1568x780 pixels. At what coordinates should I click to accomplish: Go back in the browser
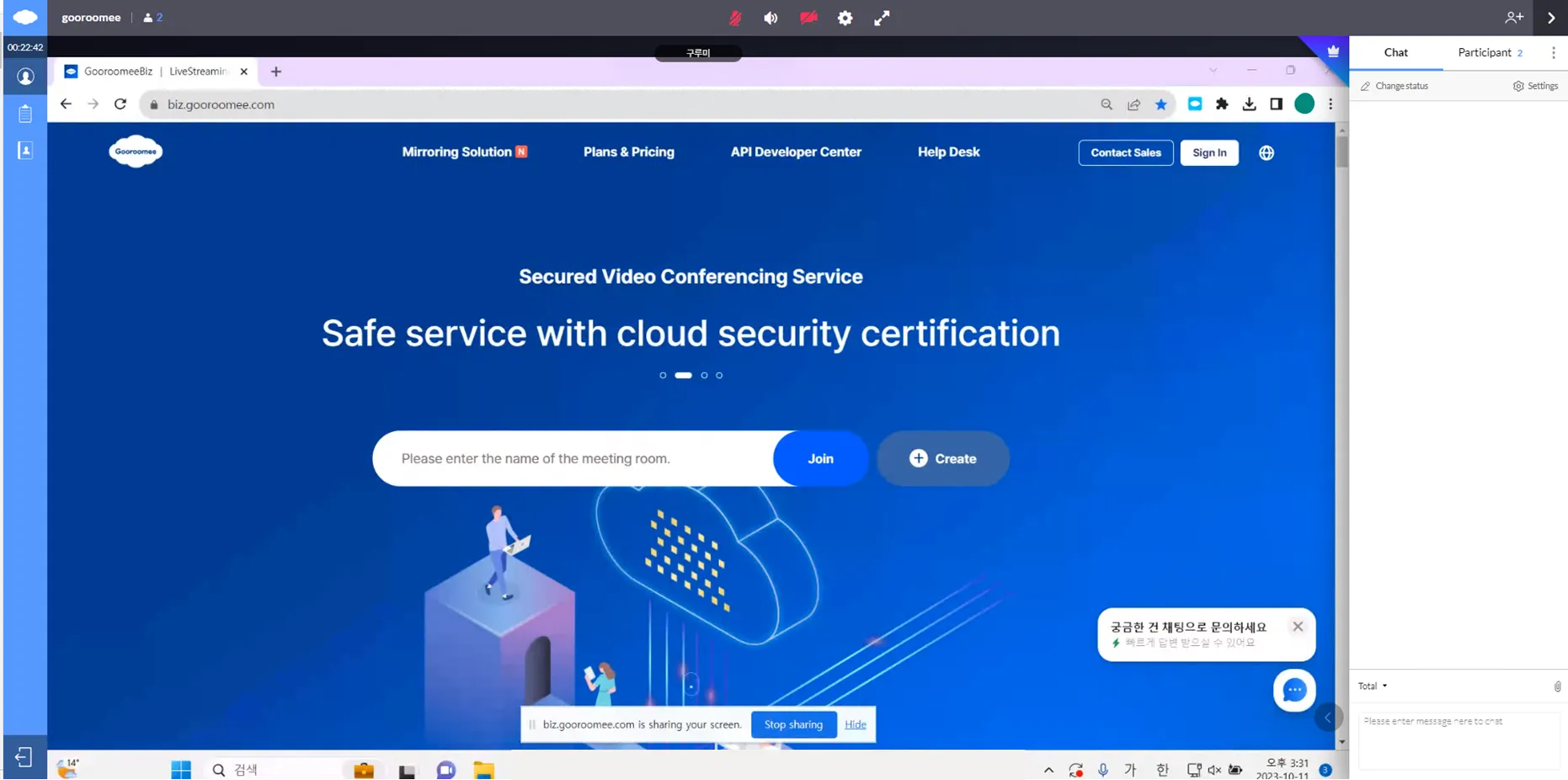[x=66, y=104]
